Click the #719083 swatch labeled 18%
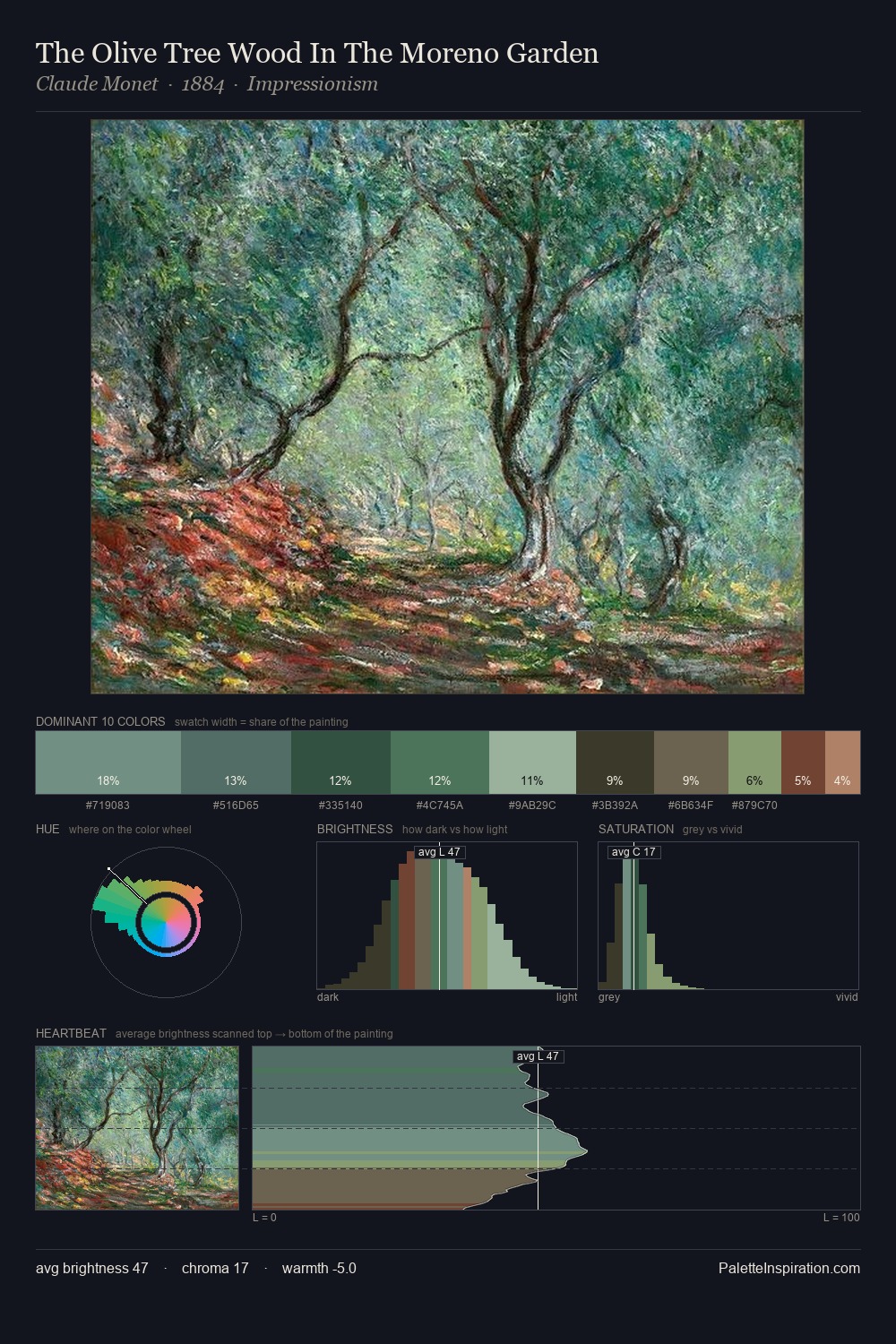 108,762
